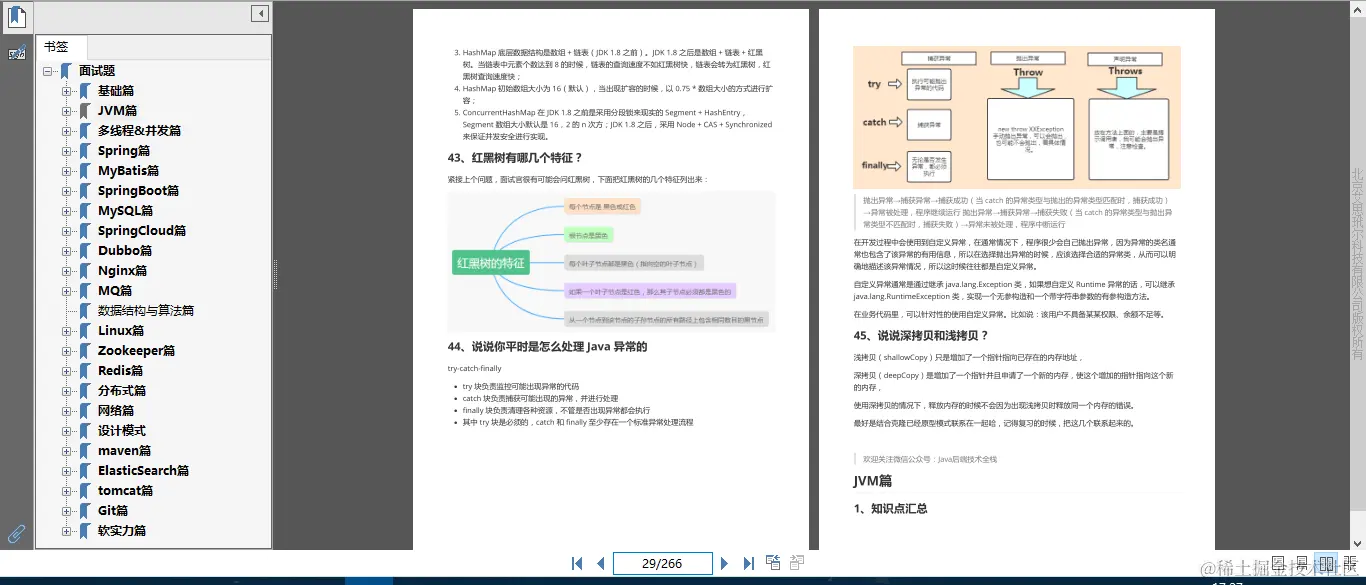Select the 书签 tab
Viewport: 1366px width, 585px height.
[62, 47]
